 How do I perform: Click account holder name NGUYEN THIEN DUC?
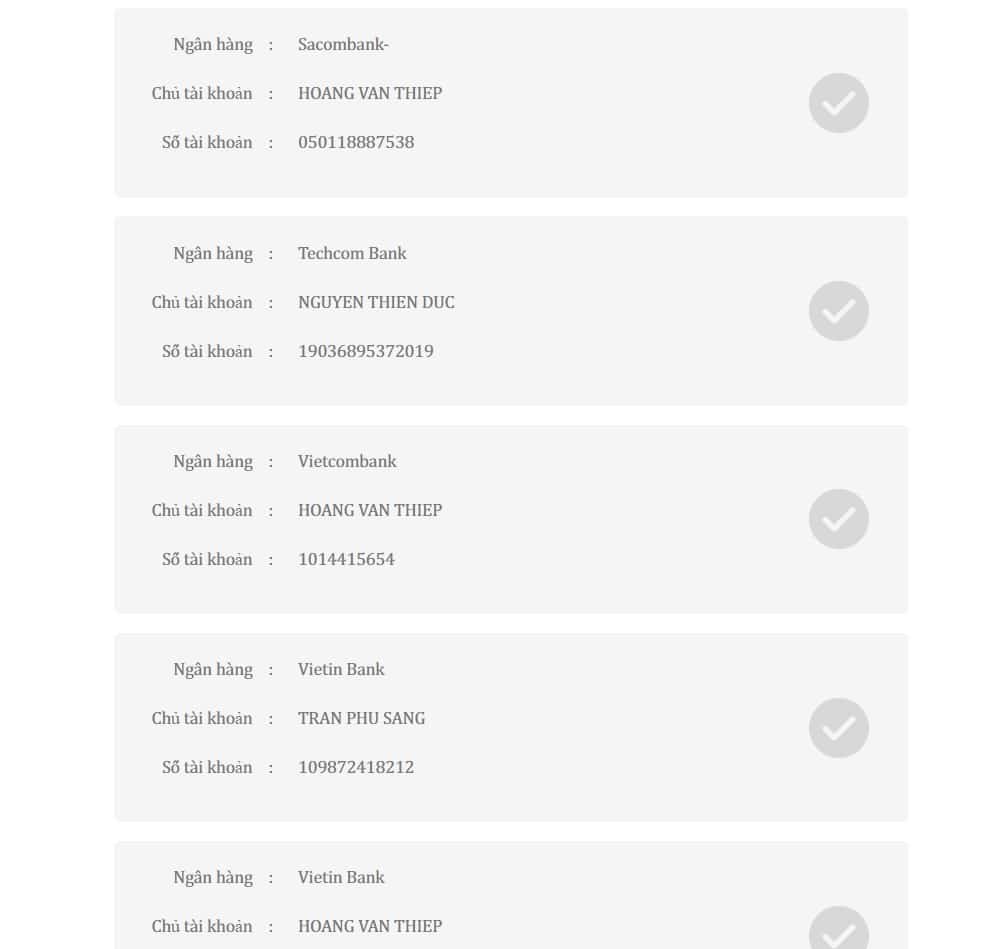(376, 302)
